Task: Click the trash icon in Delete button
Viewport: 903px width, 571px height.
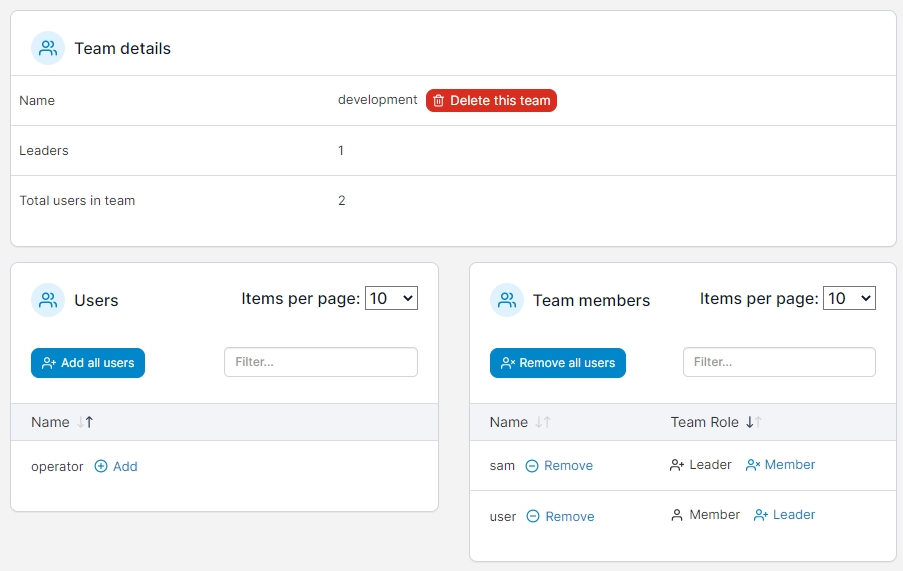Action: pos(439,101)
